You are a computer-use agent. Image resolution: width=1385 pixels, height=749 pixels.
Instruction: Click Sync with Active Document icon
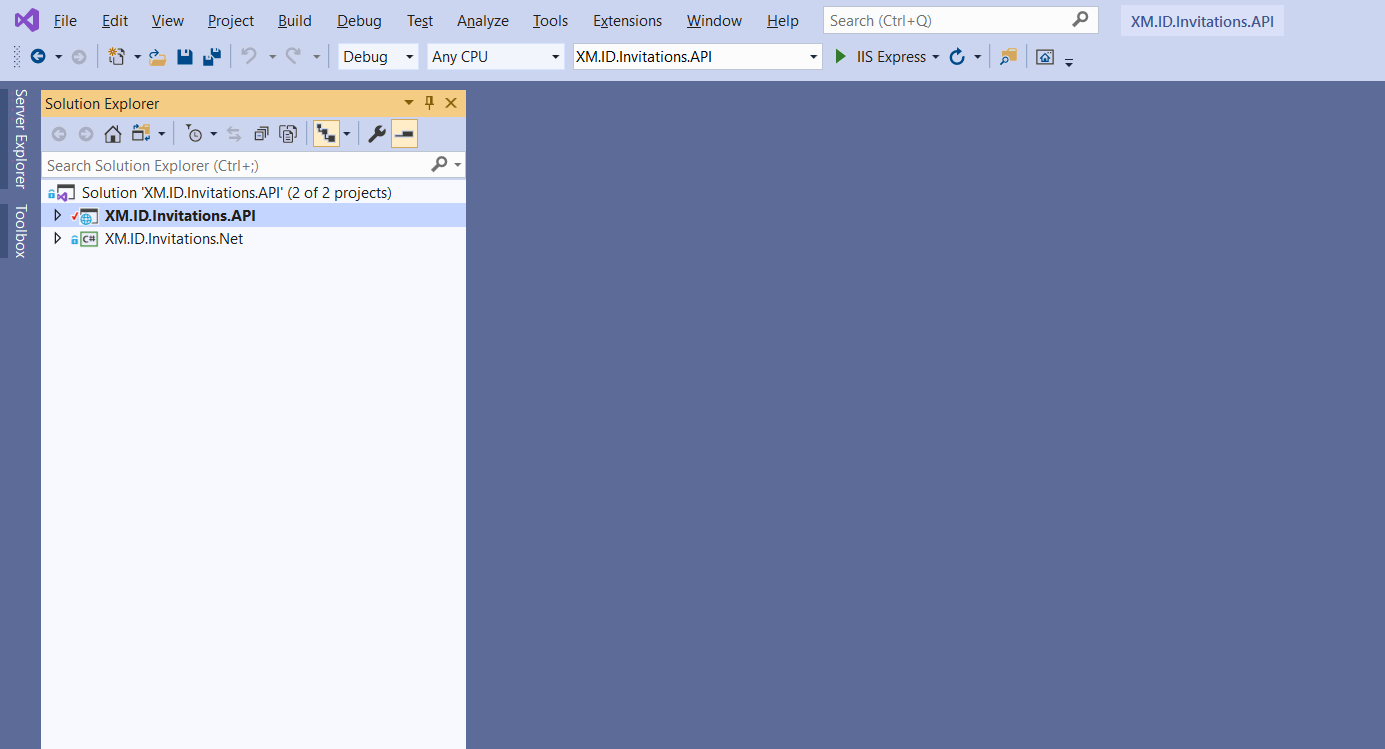234,133
